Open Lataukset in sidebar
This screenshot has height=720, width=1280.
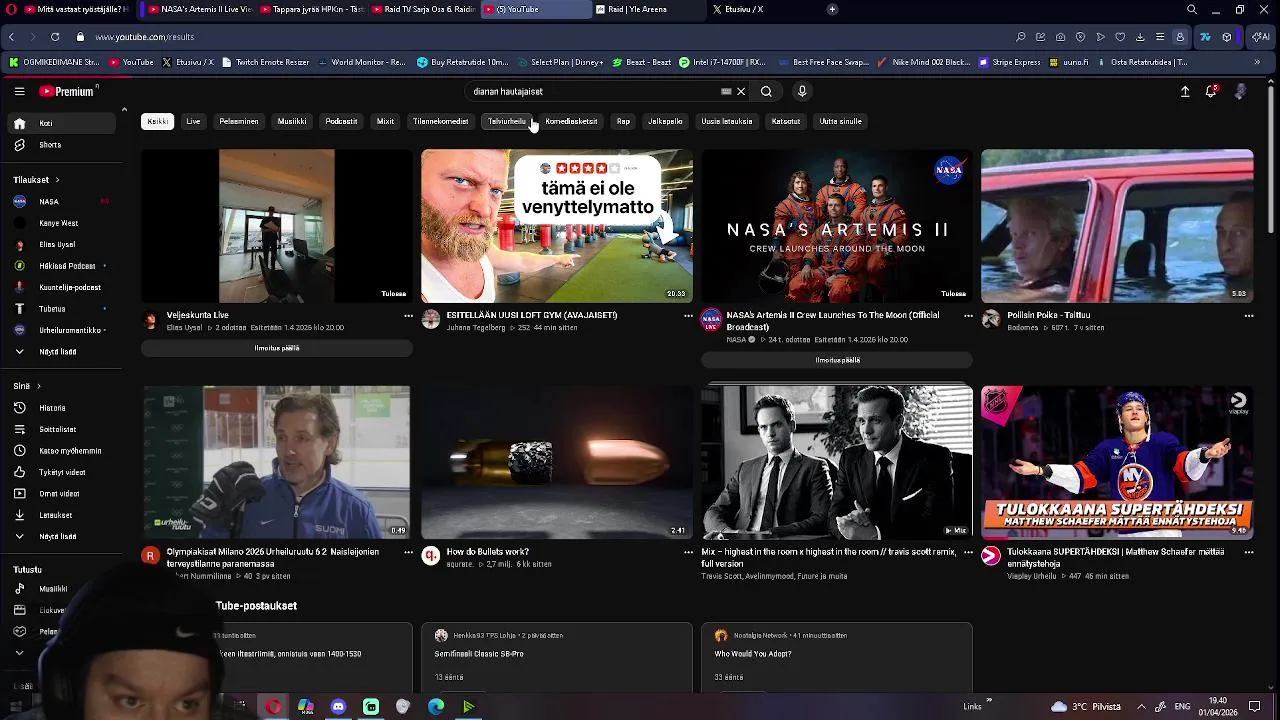pos(63,515)
